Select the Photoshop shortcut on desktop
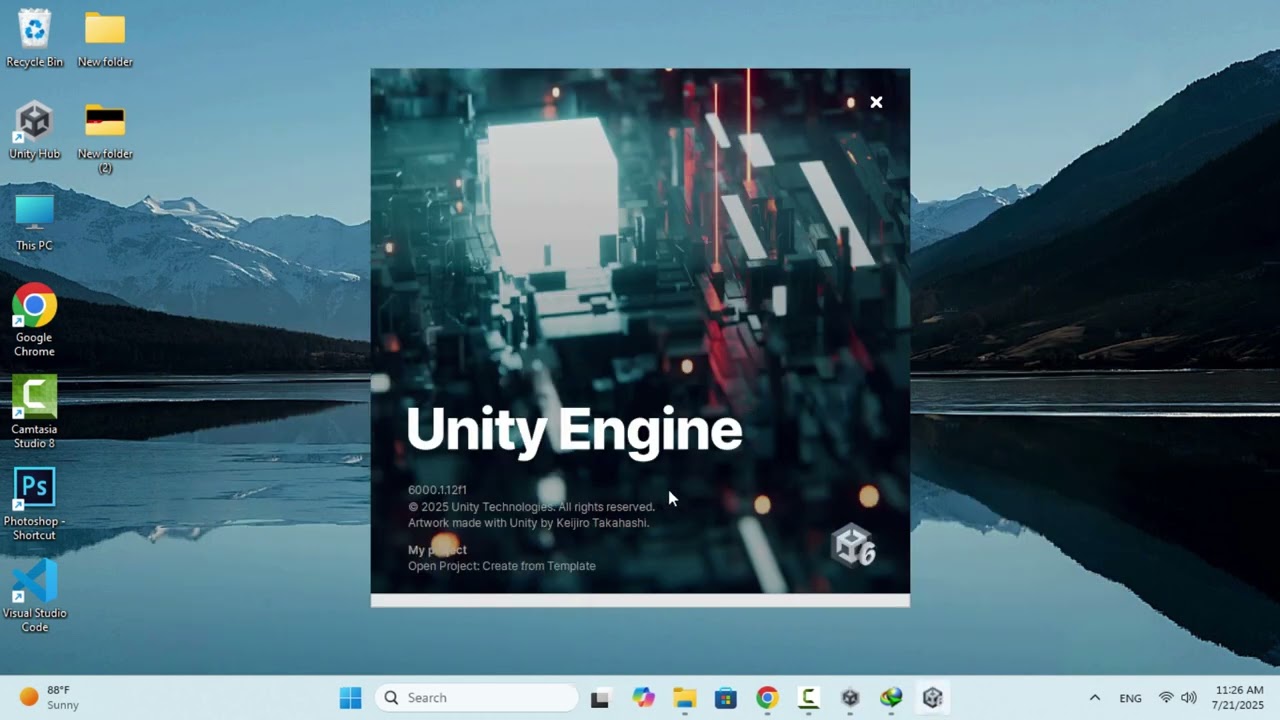Viewport: 1280px width, 720px height. (x=34, y=504)
